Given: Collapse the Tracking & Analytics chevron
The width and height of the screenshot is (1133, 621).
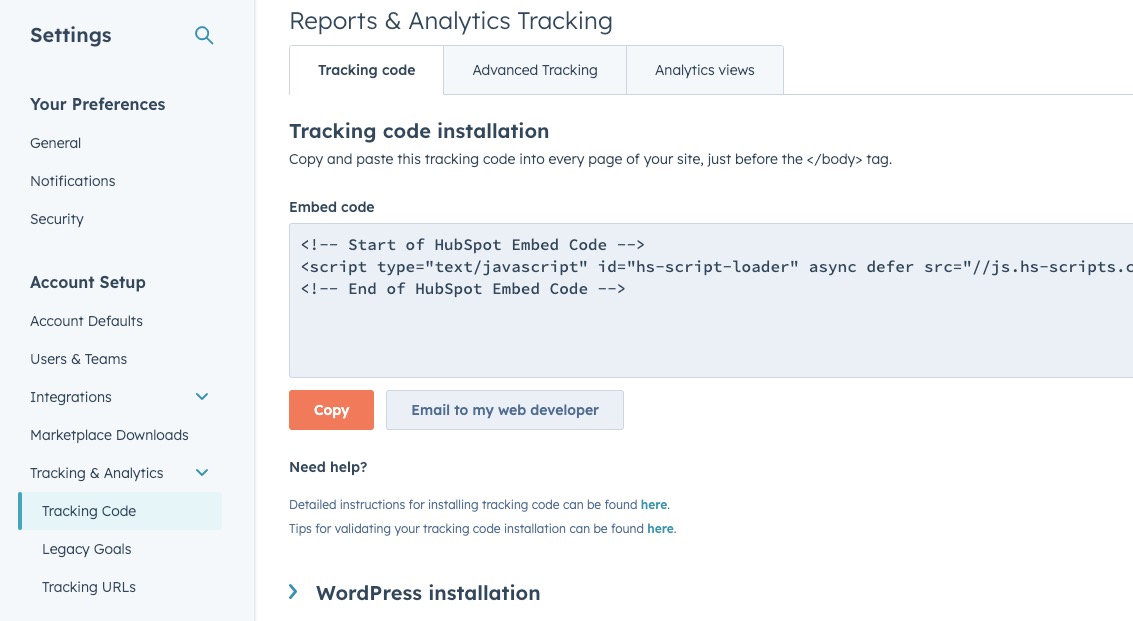Looking at the screenshot, I should click(x=202, y=473).
